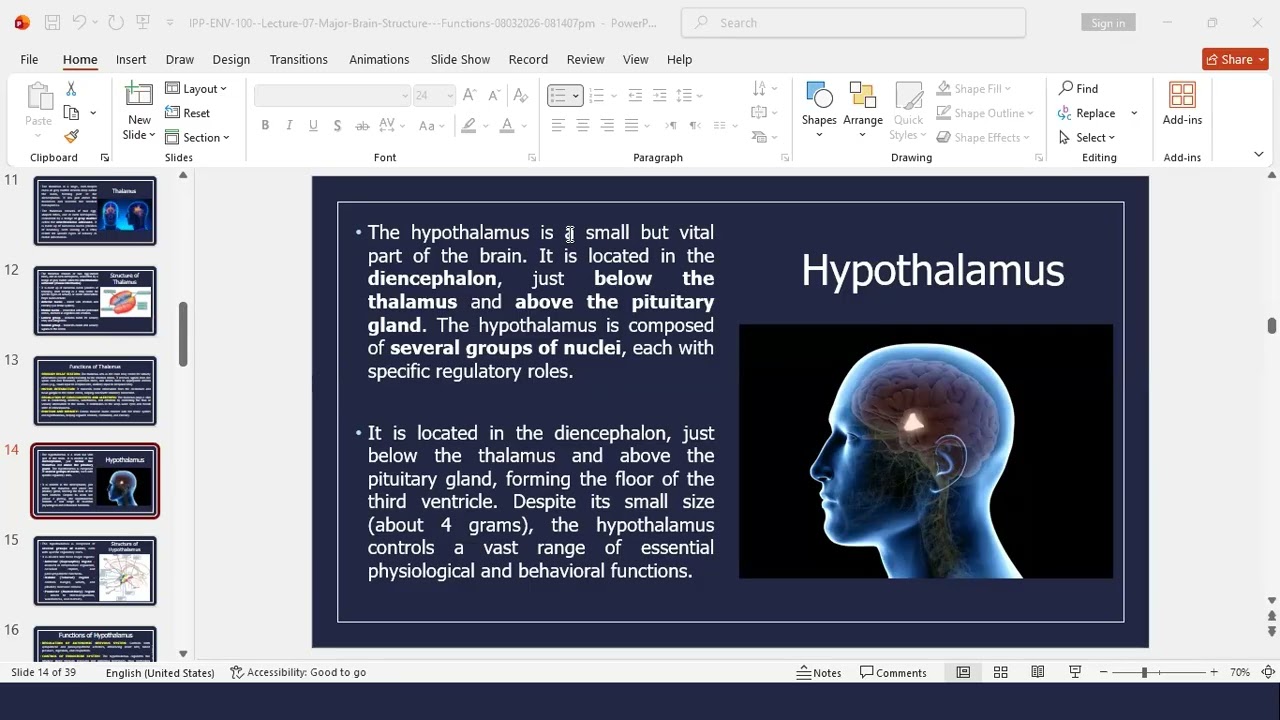
Task: Click the Reset slide button
Action: coord(187,113)
